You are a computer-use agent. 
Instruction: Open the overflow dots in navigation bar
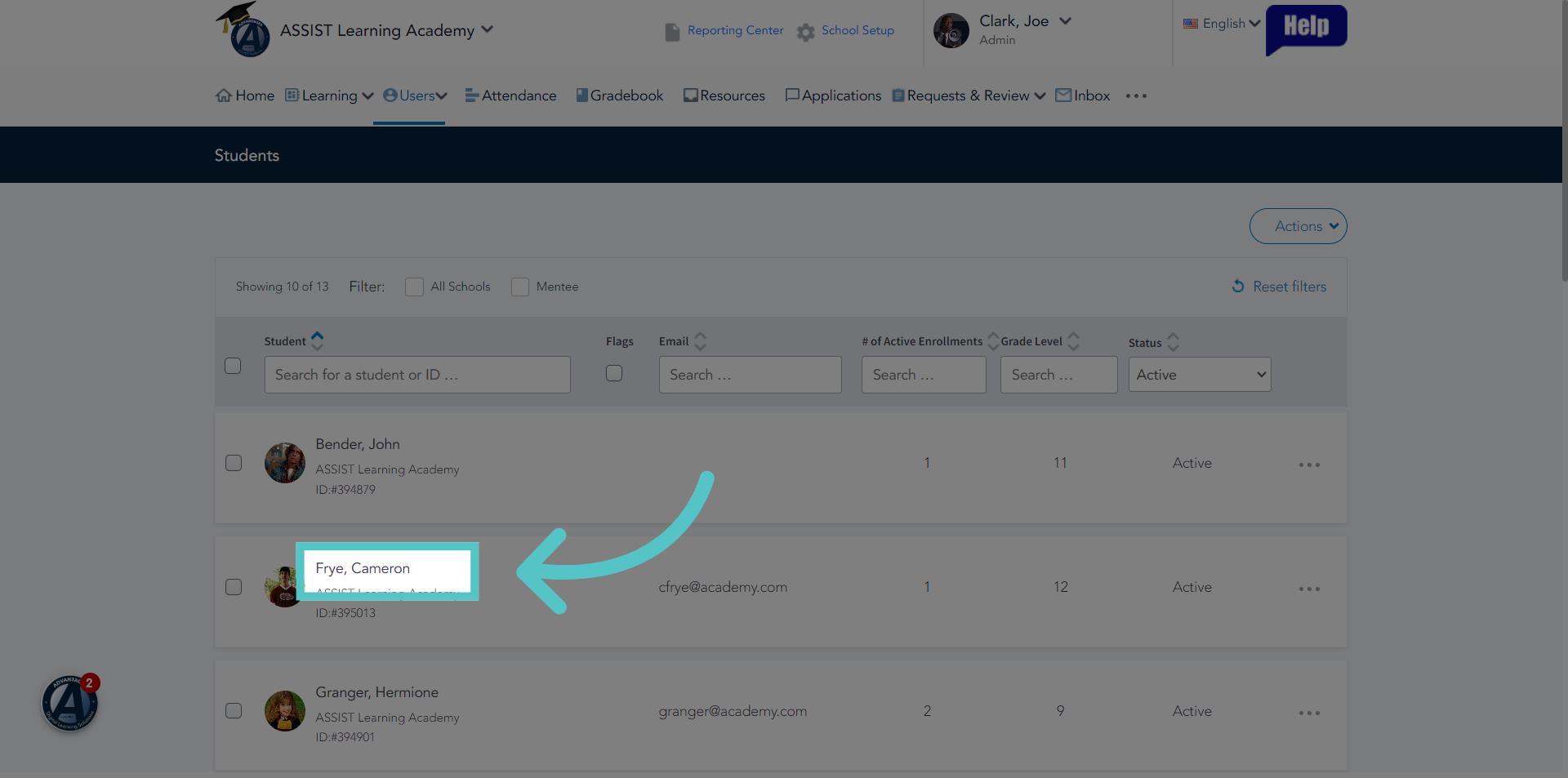tap(1136, 96)
